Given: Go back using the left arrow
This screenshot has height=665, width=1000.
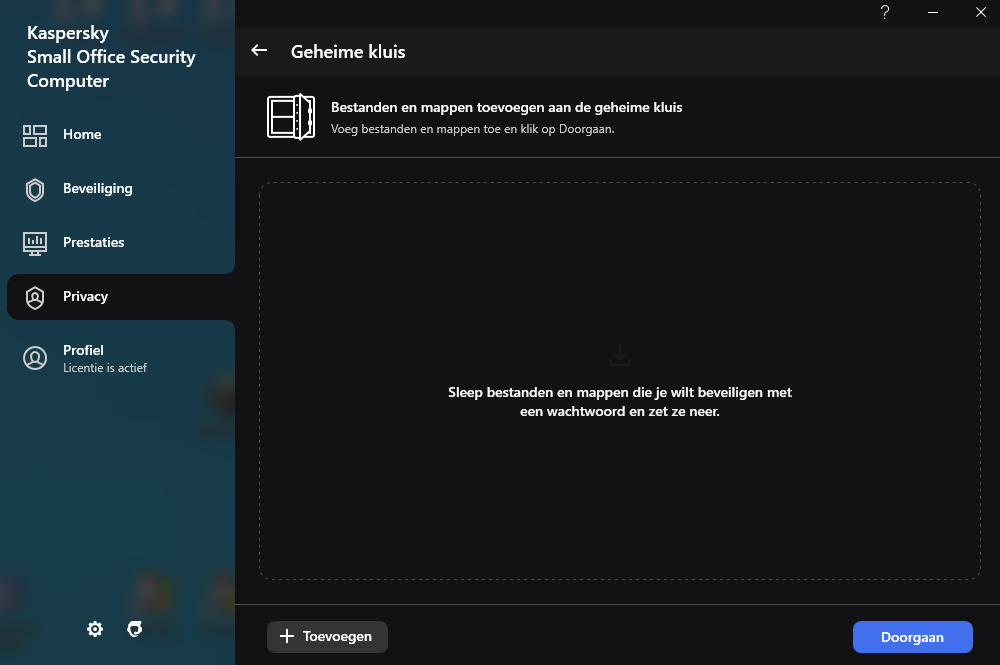Looking at the screenshot, I should pyautogui.click(x=259, y=50).
